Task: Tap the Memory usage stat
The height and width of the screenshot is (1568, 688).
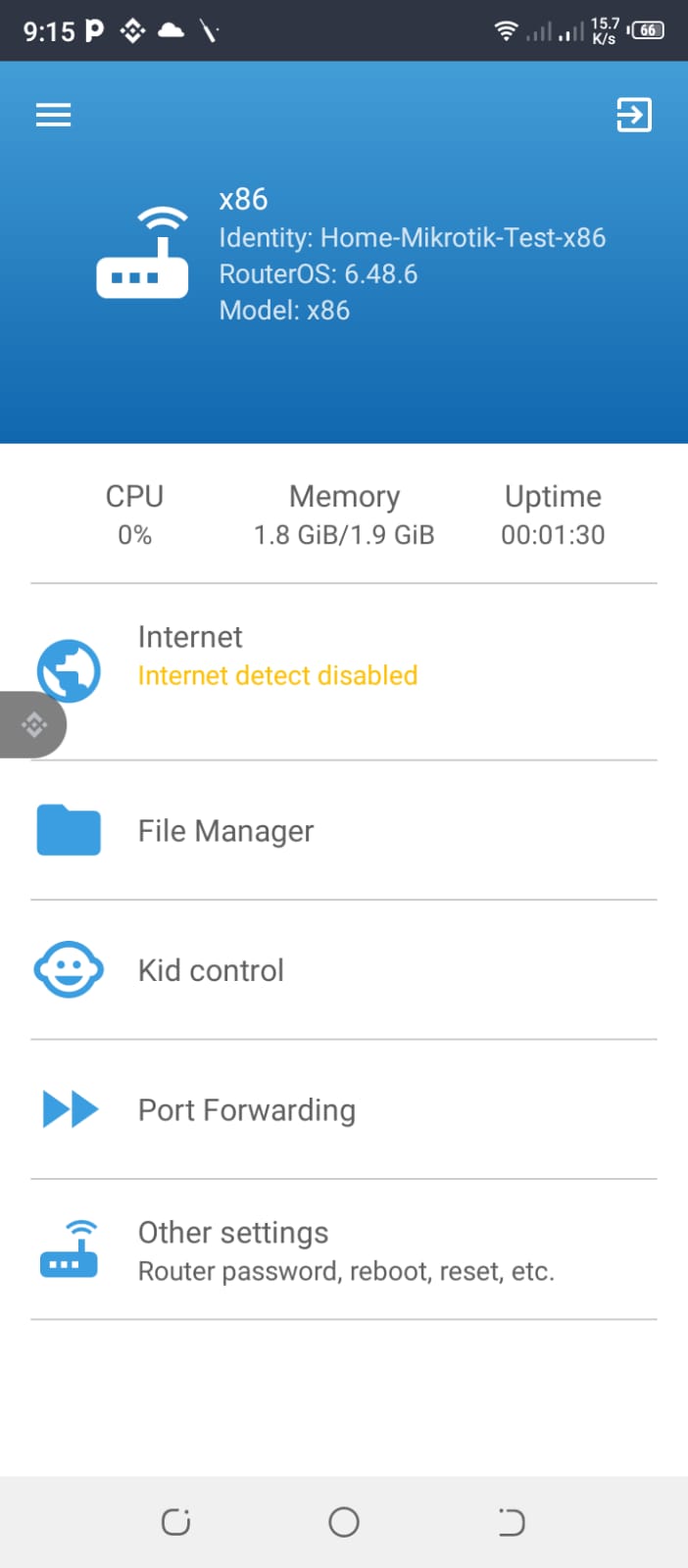Action: (344, 514)
